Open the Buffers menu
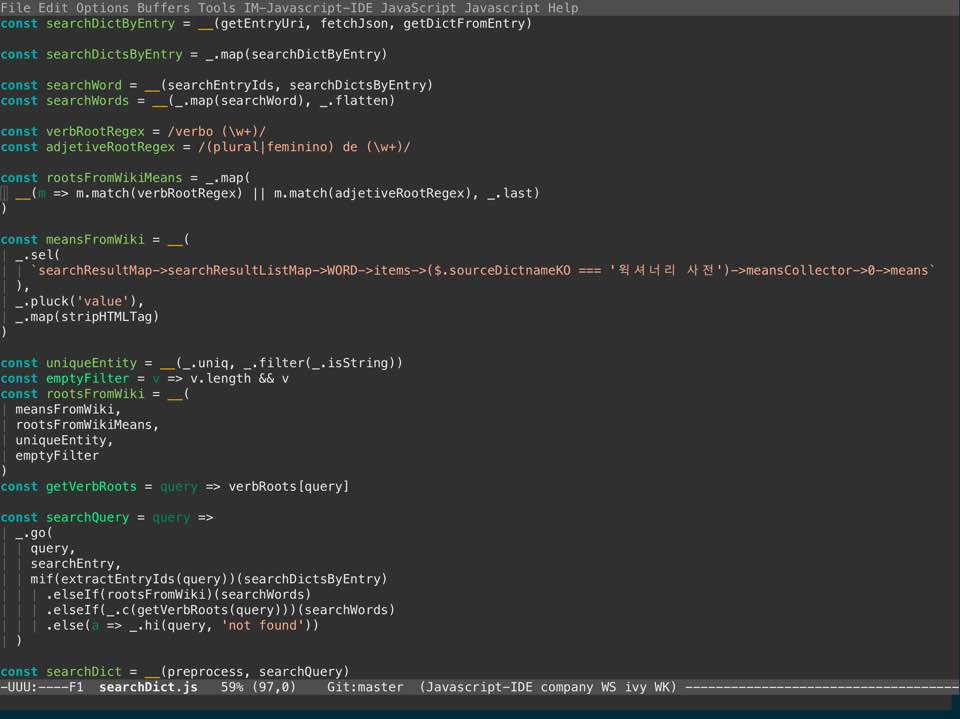This screenshot has height=719, width=960. pos(163,8)
